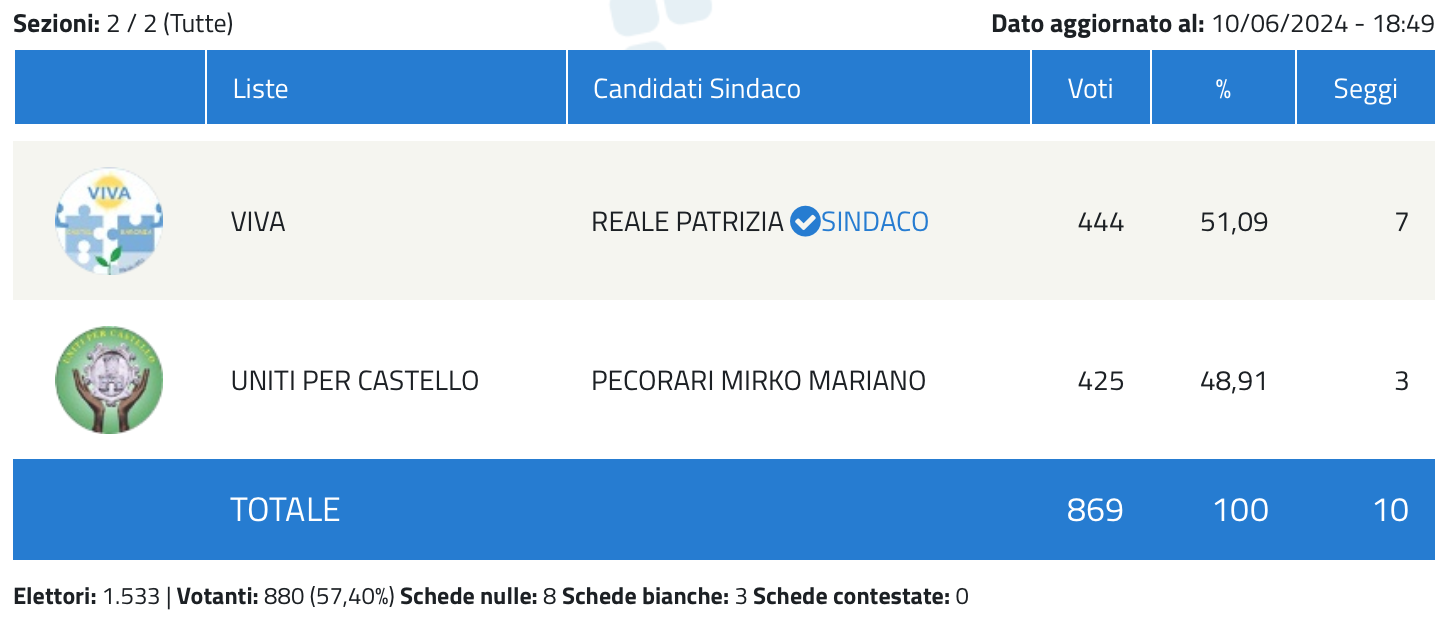Click the Uniti per Castello list logo

pyautogui.click(x=109, y=380)
